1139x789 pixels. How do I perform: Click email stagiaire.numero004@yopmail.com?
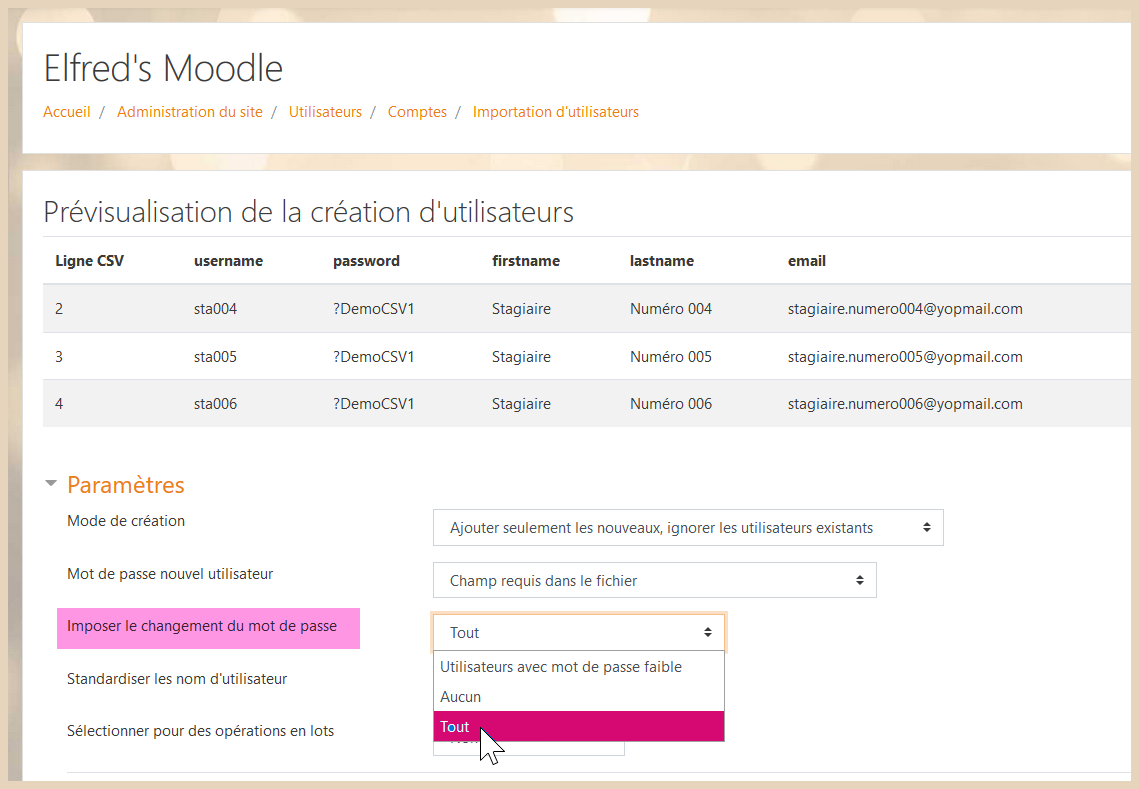[905, 309]
